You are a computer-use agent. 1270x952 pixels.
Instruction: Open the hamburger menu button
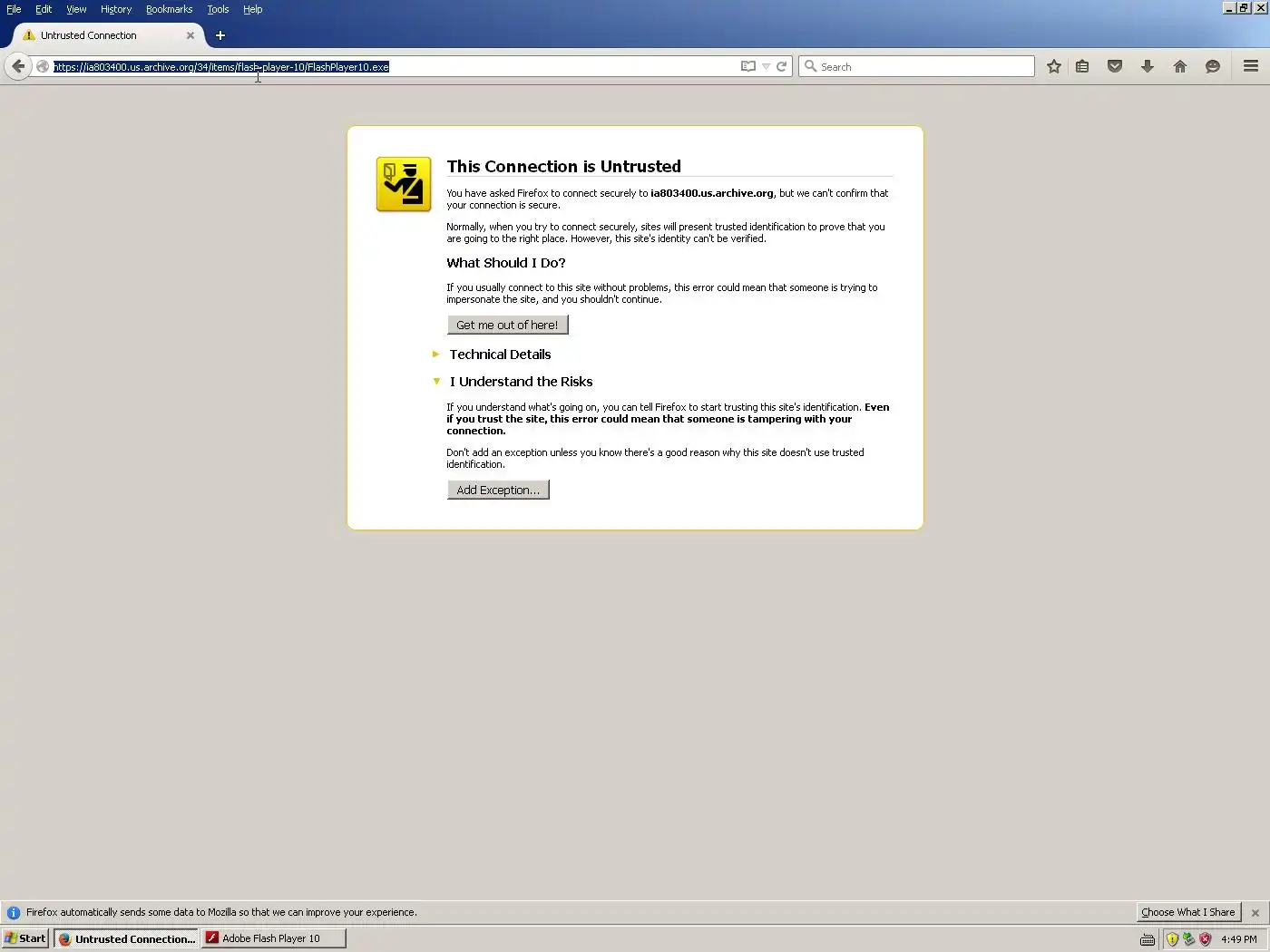pos(1251,66)
